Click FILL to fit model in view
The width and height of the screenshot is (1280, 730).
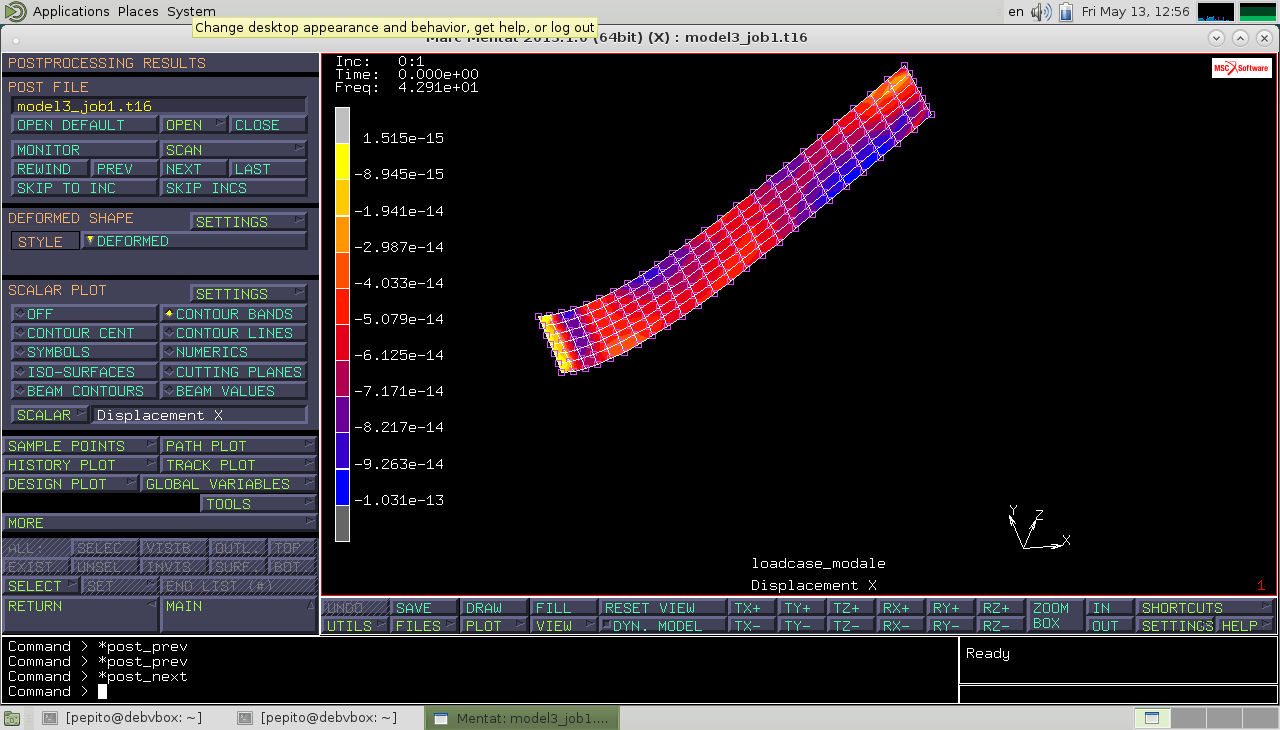tap(563, 608)
